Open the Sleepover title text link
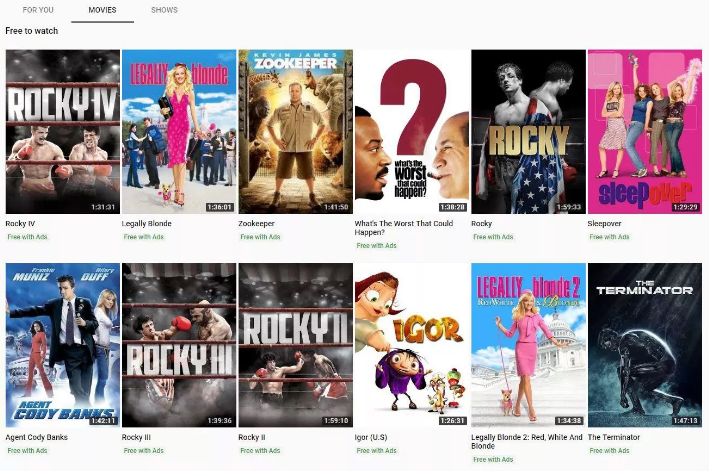This screenshot has height=471, width=709. click(605, 223)
